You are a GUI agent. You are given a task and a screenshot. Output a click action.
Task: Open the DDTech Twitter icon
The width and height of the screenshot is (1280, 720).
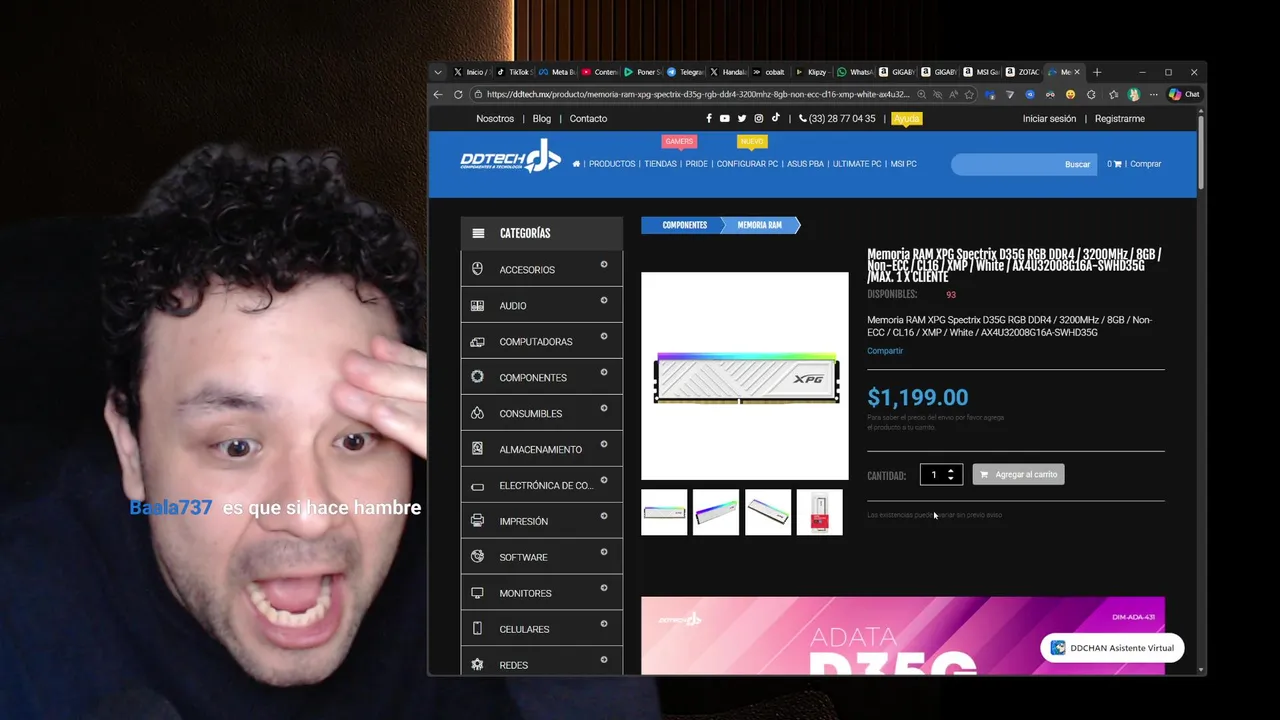click(x=742, y=118)
